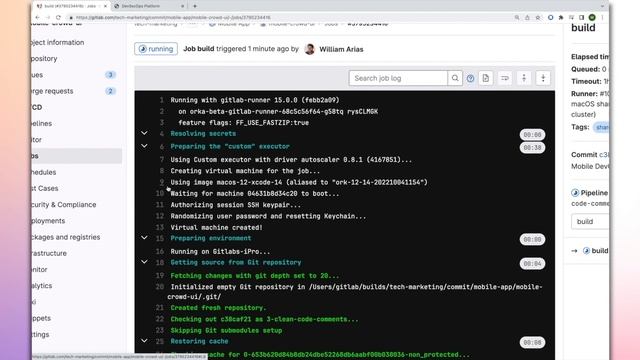Open the 'Pipeline' link in right sidebar
Viewport: 640px width, 360px height.
(594, 193)
